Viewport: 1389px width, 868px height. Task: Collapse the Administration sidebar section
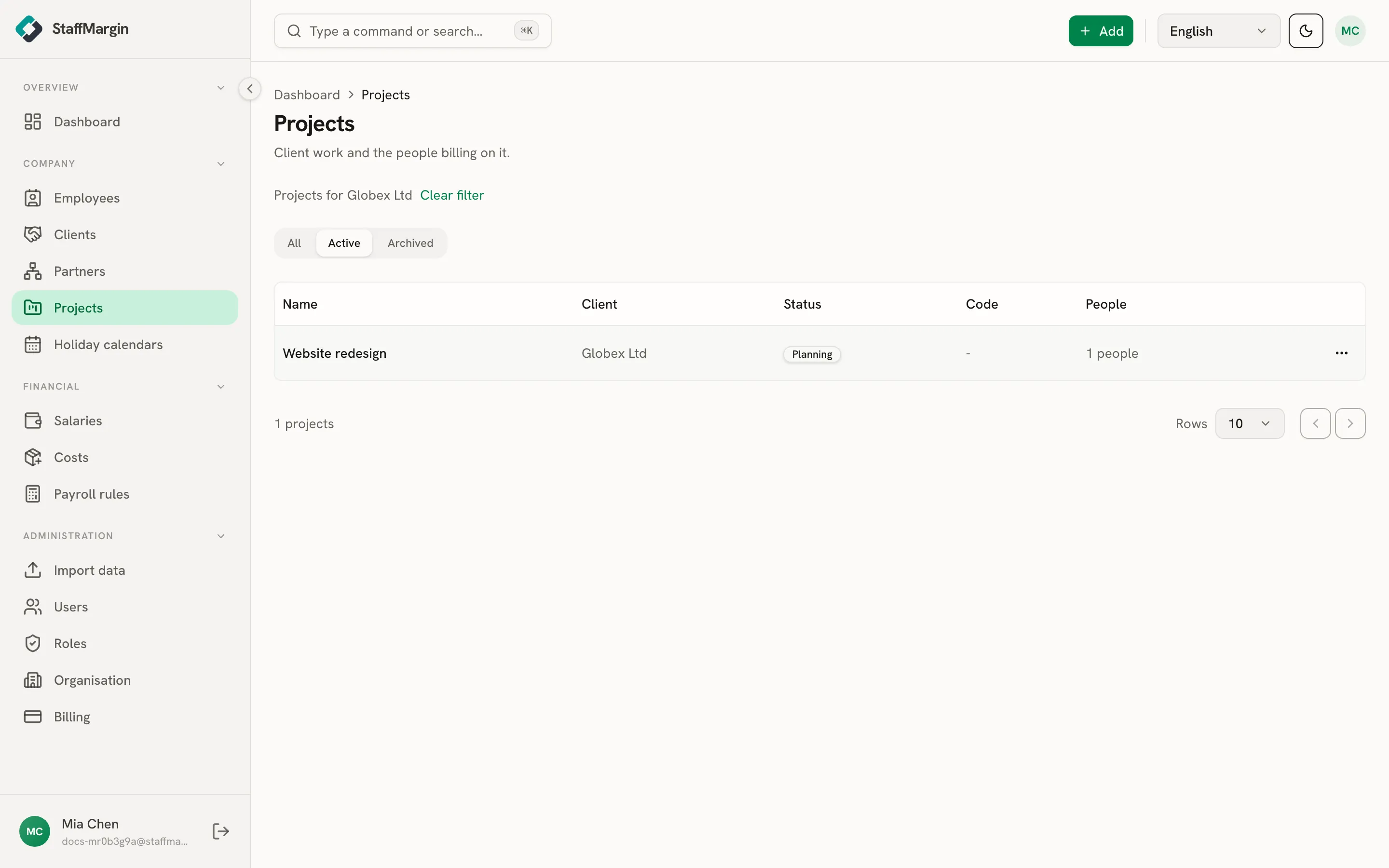pyautogui.click(x=221, y=536)
